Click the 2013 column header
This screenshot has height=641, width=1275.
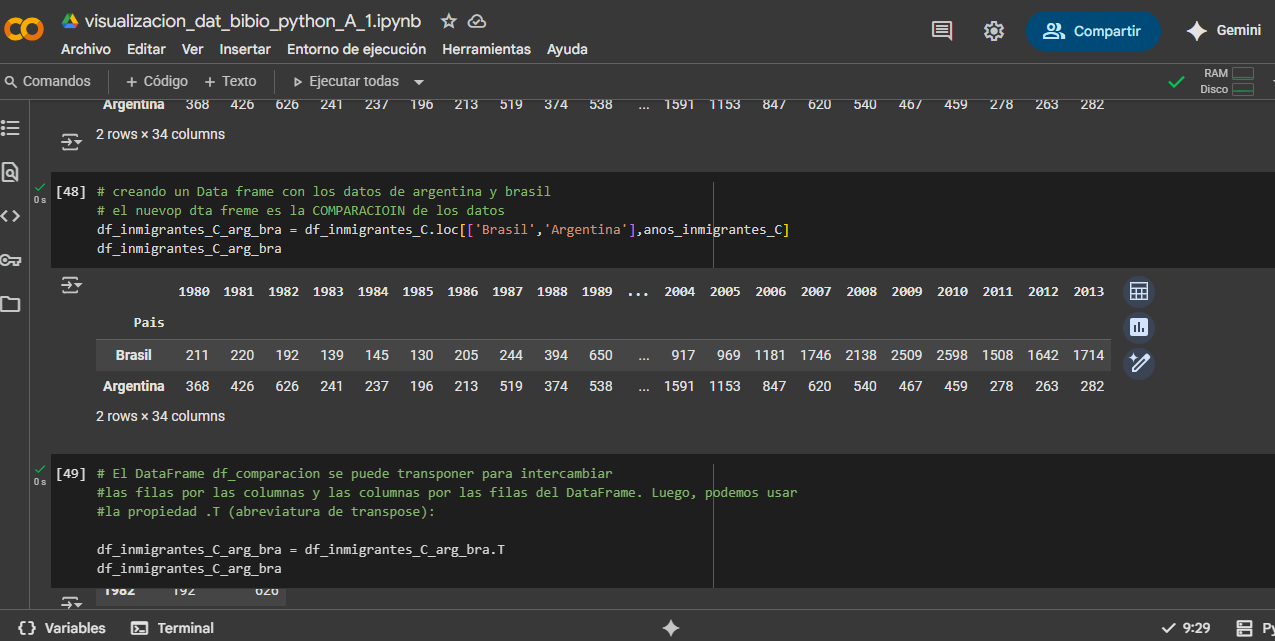[x=1088, y=292]
